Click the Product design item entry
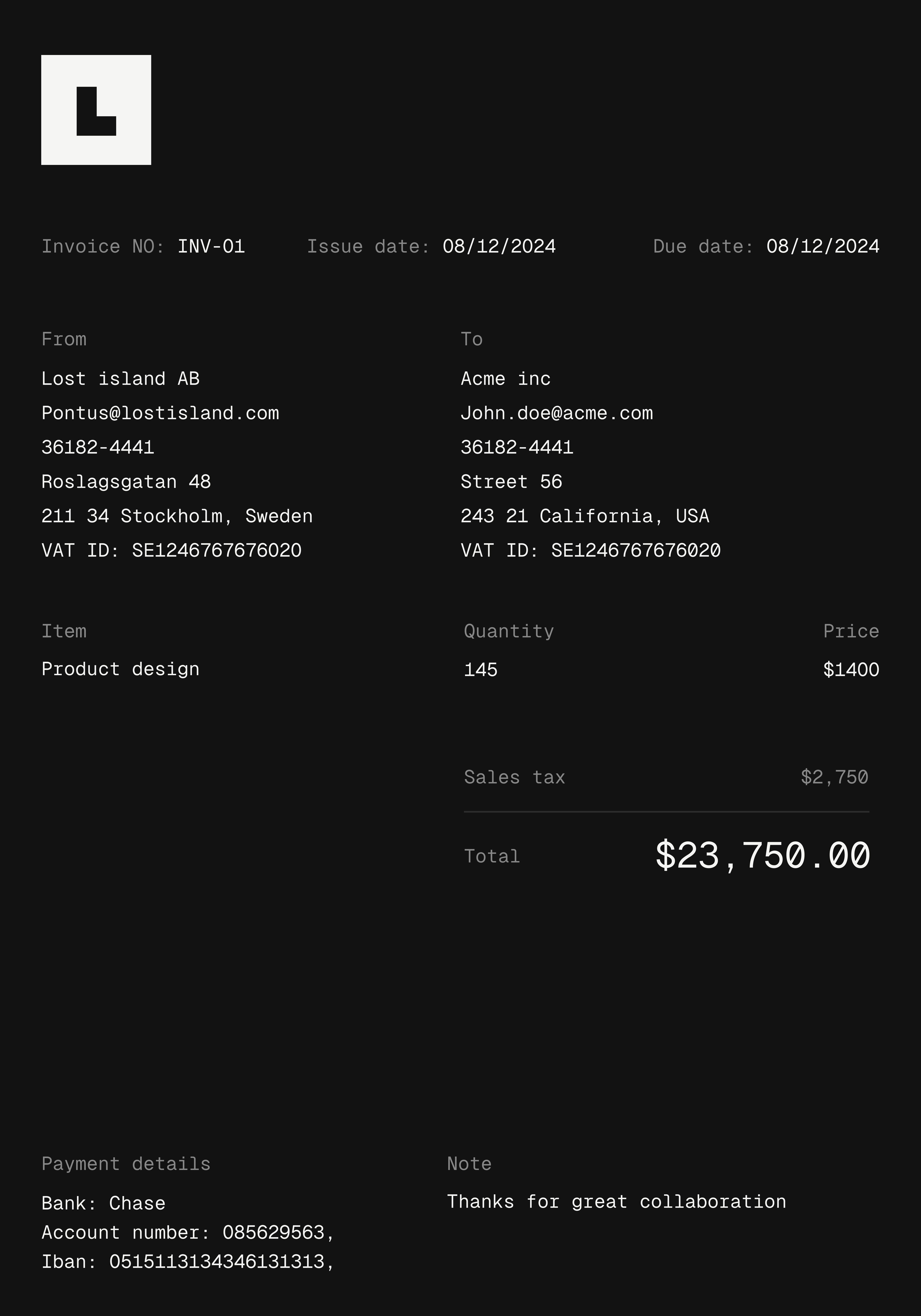 click(120, 669)
